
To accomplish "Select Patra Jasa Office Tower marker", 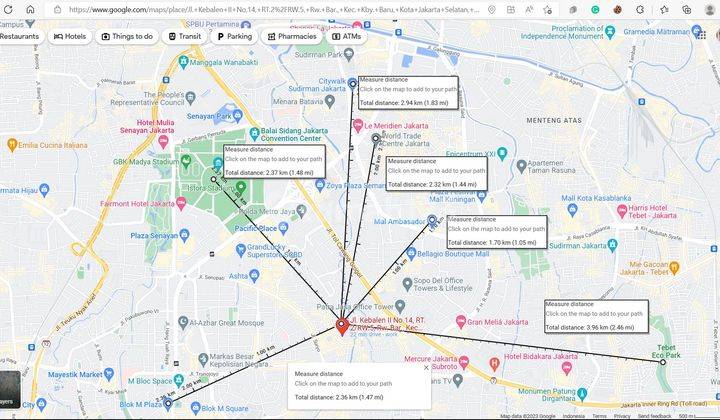I will (x=400, y=305).
